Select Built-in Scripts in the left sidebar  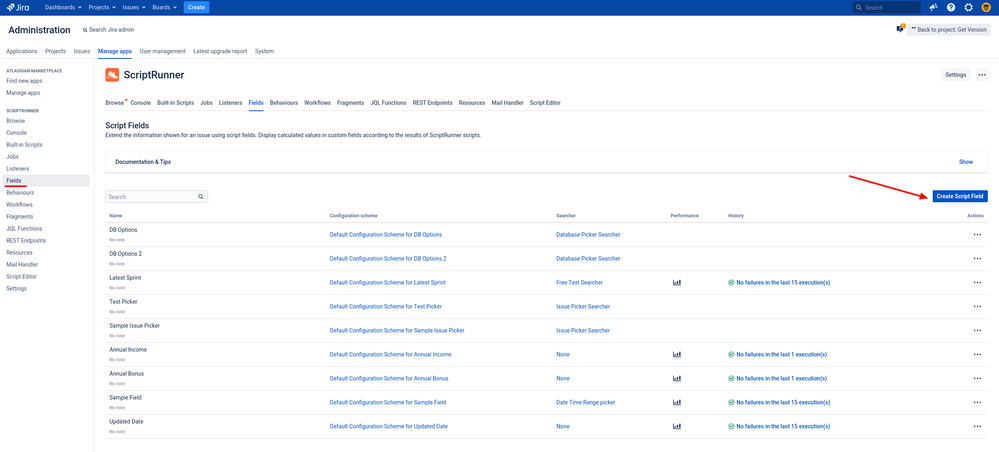[x=24, y=145]
